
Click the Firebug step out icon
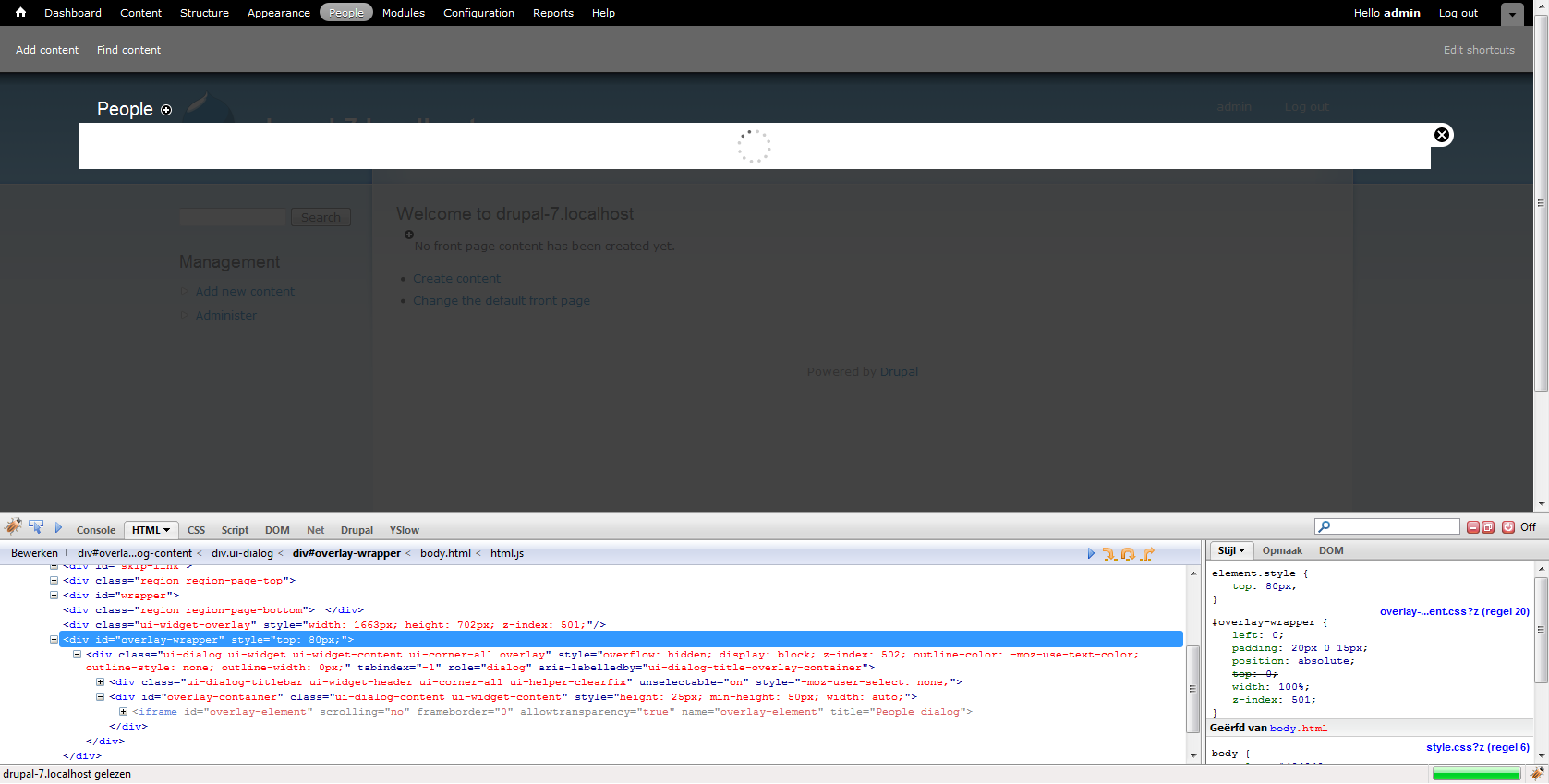pyautogui.click(x=1147, y=554)
